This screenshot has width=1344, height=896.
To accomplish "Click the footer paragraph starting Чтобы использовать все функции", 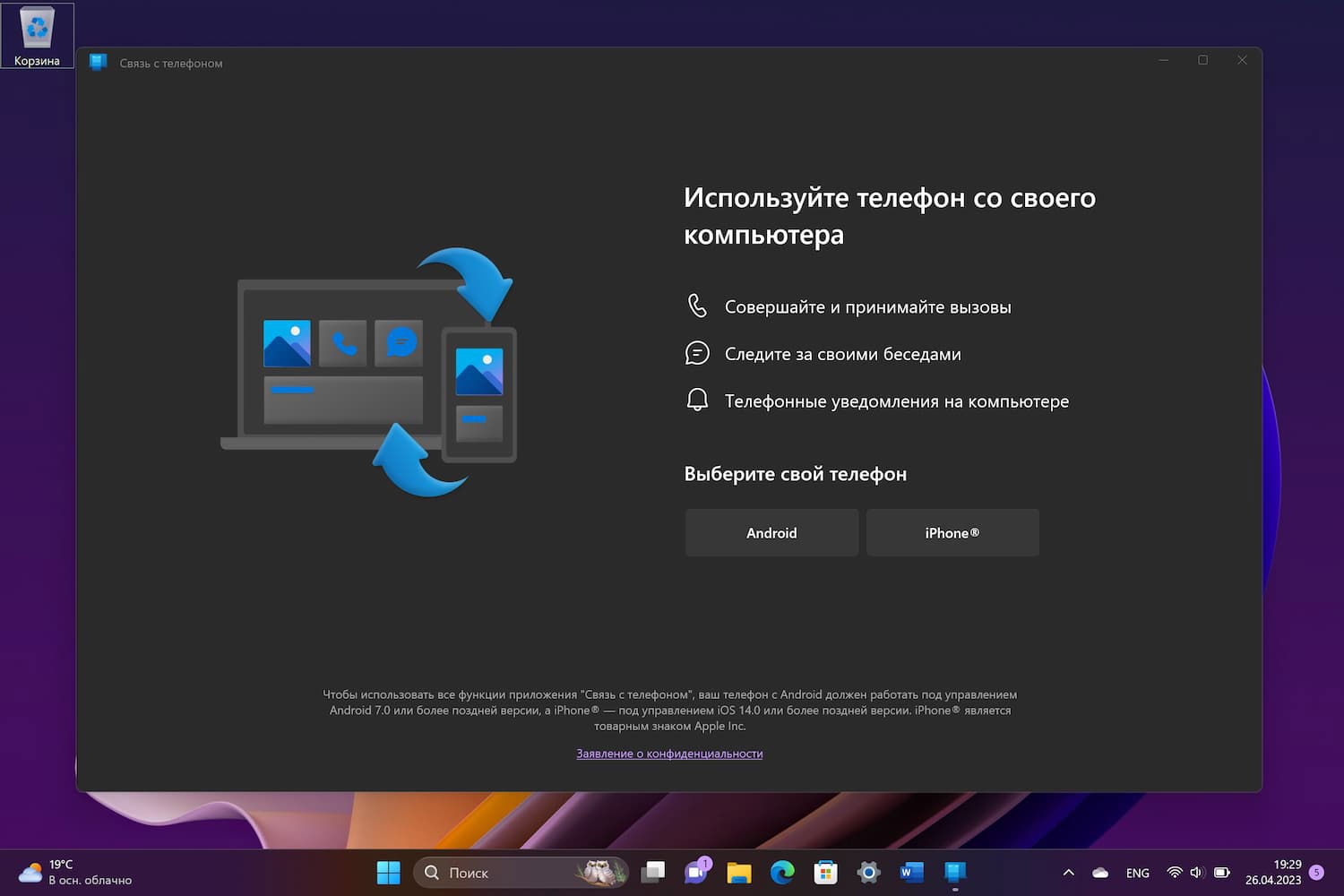I will pos(670,711).
